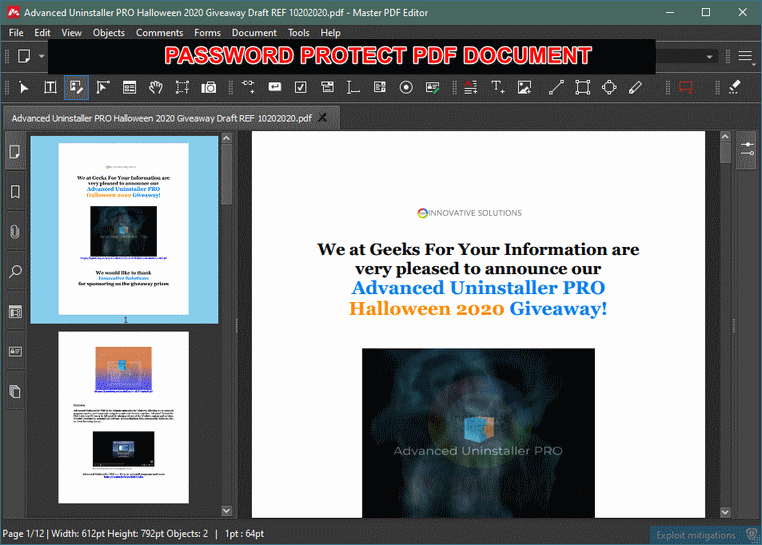Open the View menu
Image resolution: width=762 pixels, height=545 pixels.
(71, 33)
